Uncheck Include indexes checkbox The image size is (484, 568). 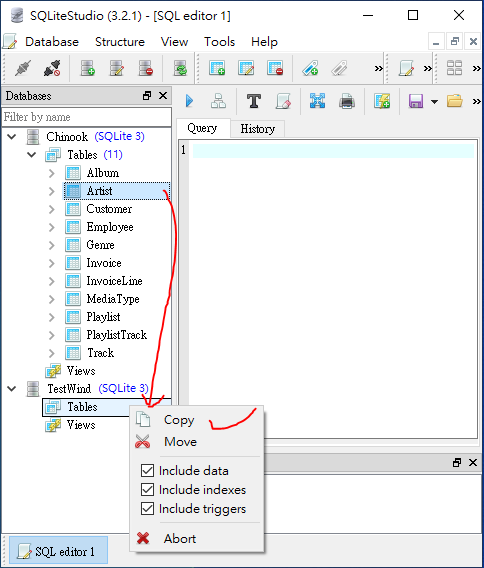coord(147,490)
